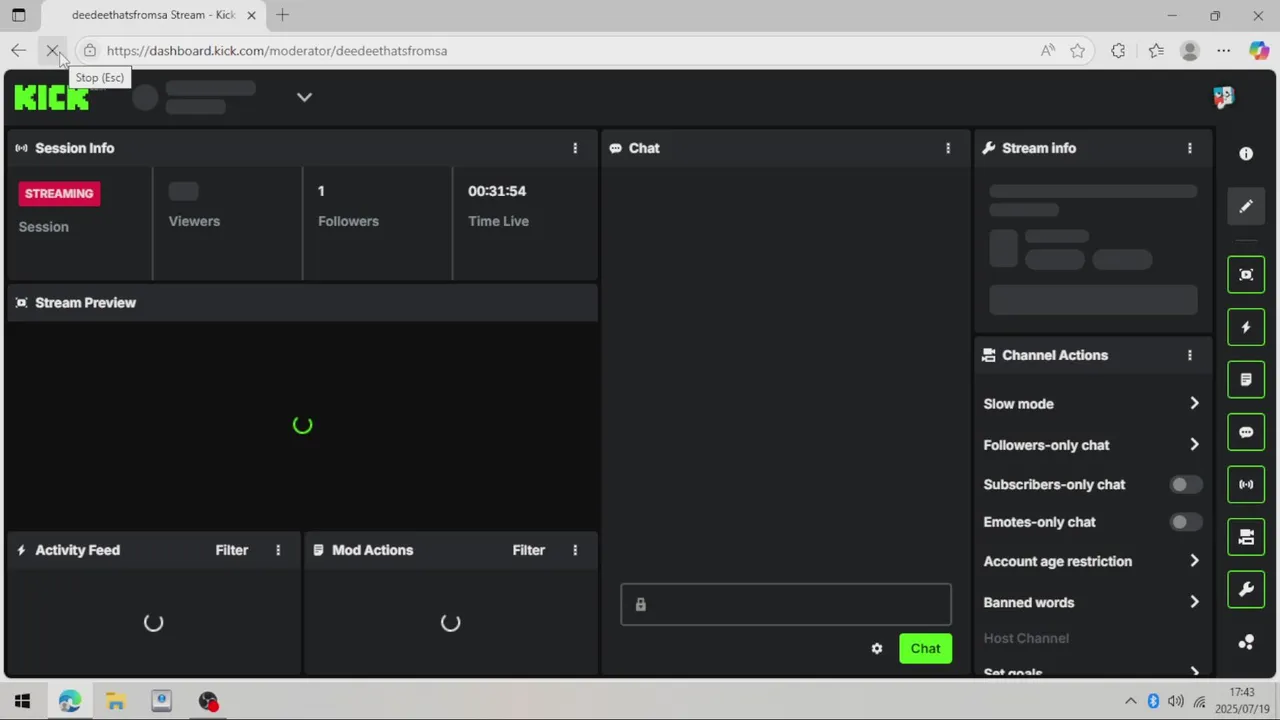Open Channel Actions panel options menu
This screenshot has width=1280, height=720.
(x=1190, y=355)
